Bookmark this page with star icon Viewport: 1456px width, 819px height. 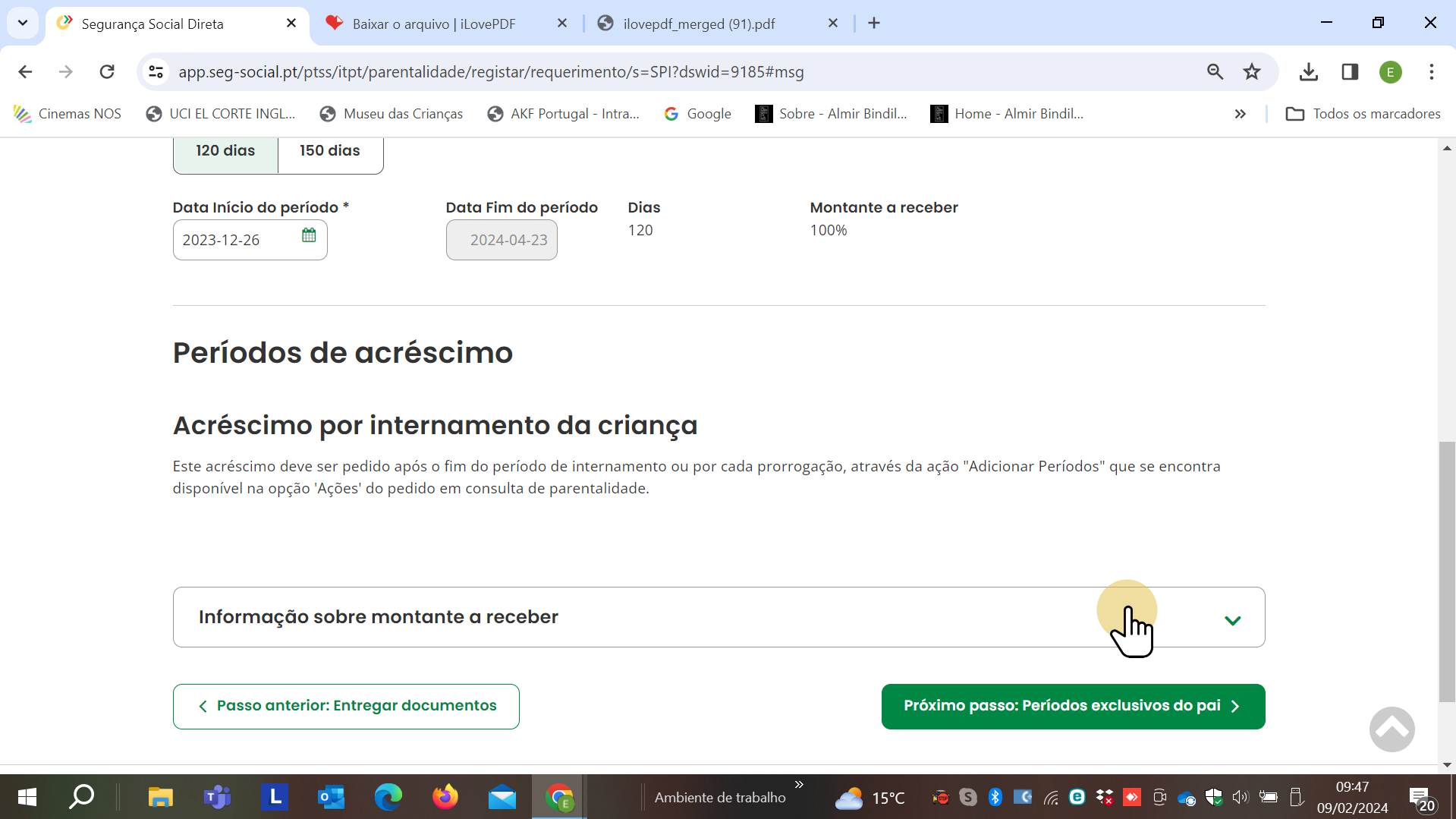tap(1252, 72)
